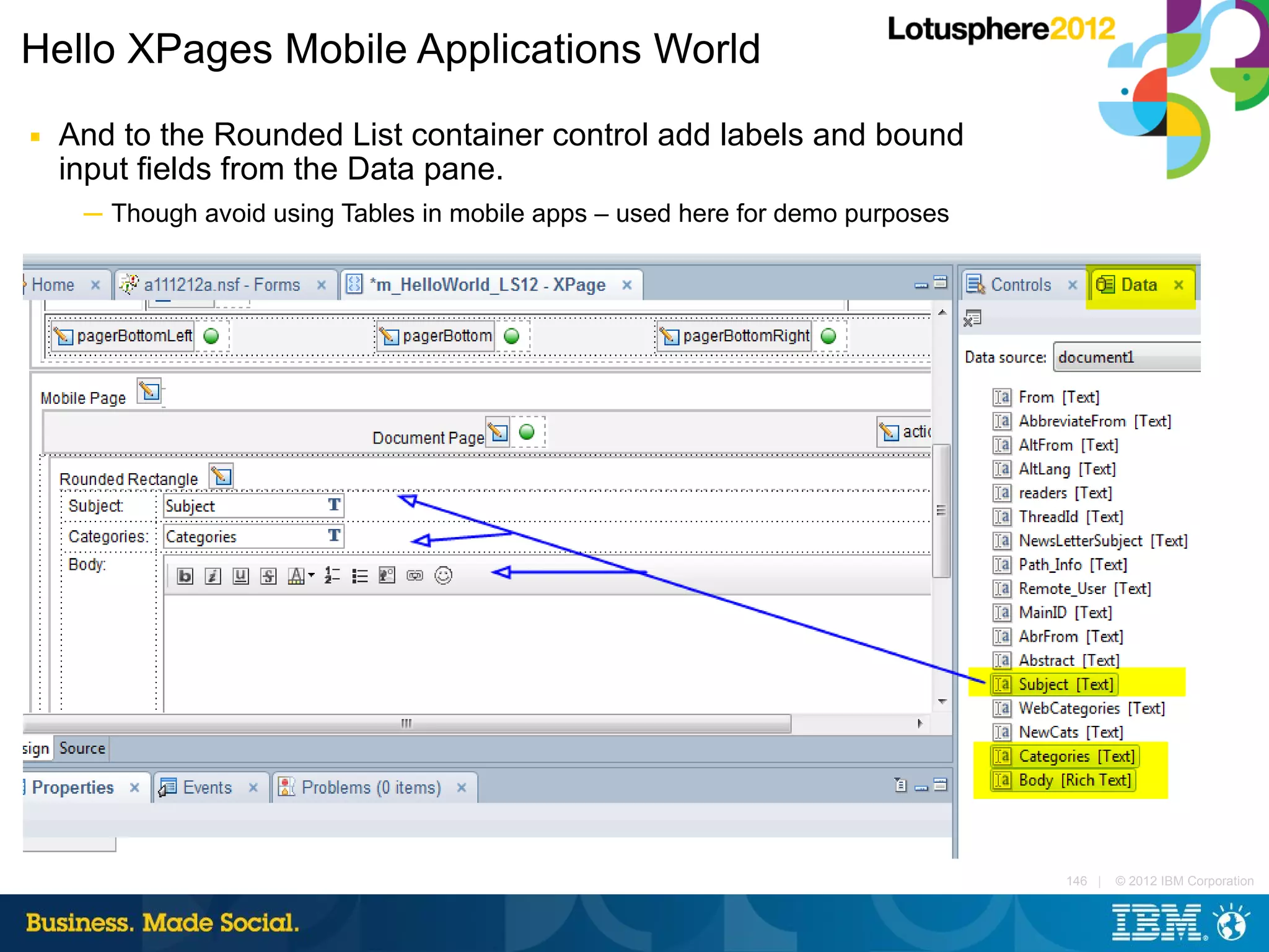The width and height of the screenshot is (1269, 952).
Task: Click the green dot beside pagerBottomRight
Action: point(828,336)
